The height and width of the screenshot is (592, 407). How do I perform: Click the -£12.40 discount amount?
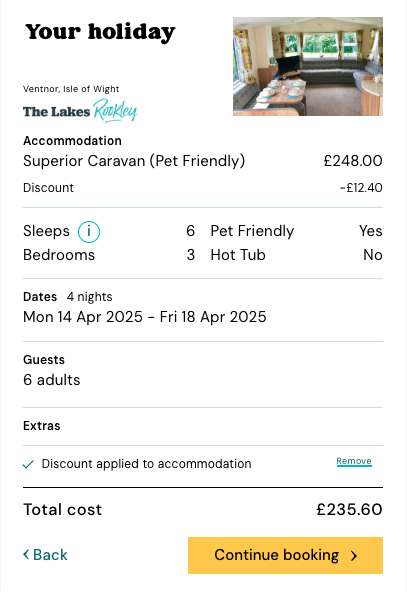click(361, 188)
